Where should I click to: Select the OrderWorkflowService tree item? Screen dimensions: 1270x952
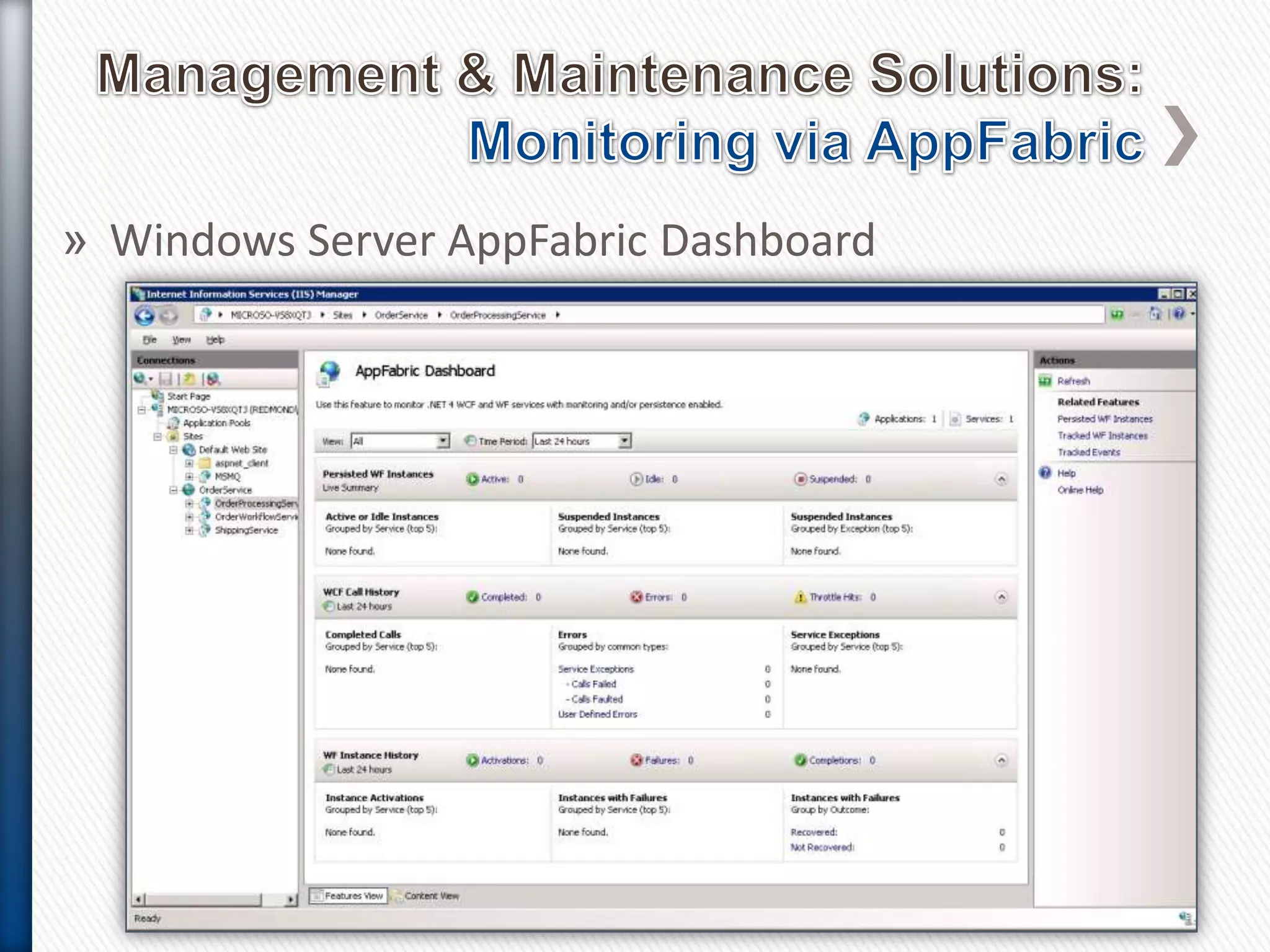pos(256,517)
